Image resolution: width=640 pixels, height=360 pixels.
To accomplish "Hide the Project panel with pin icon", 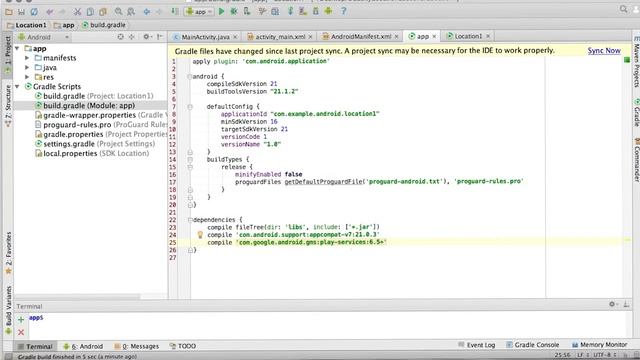I will pos(160,37).
